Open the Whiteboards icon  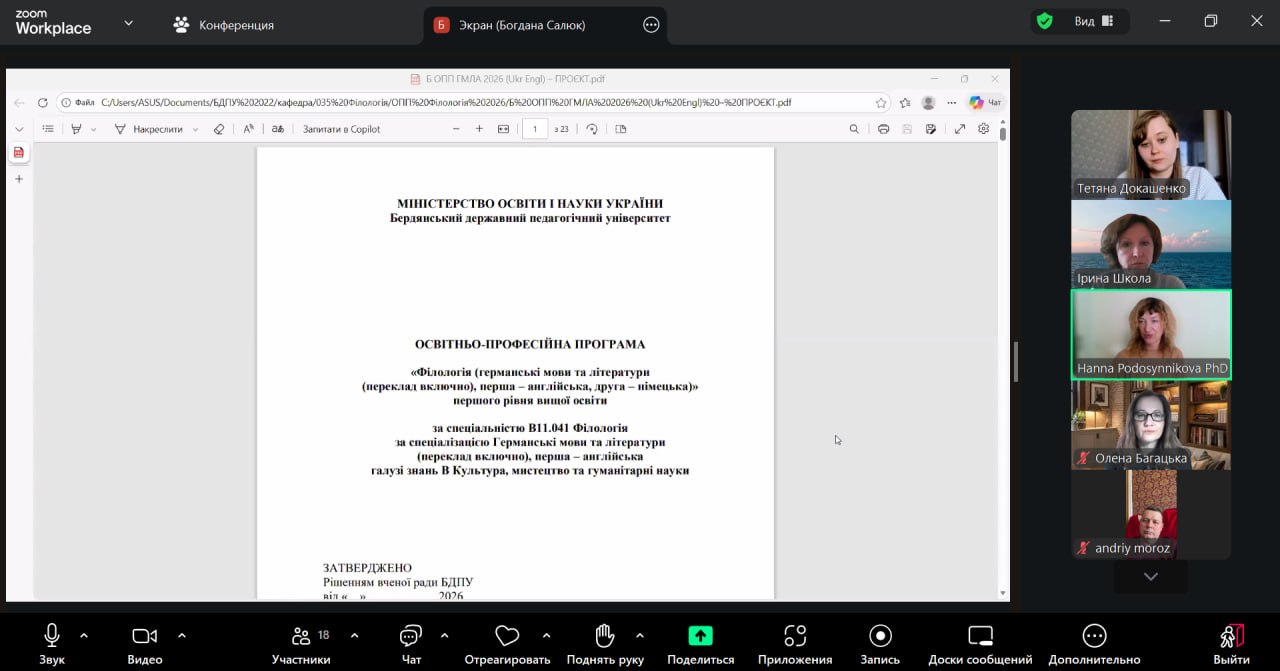[980, 636]
